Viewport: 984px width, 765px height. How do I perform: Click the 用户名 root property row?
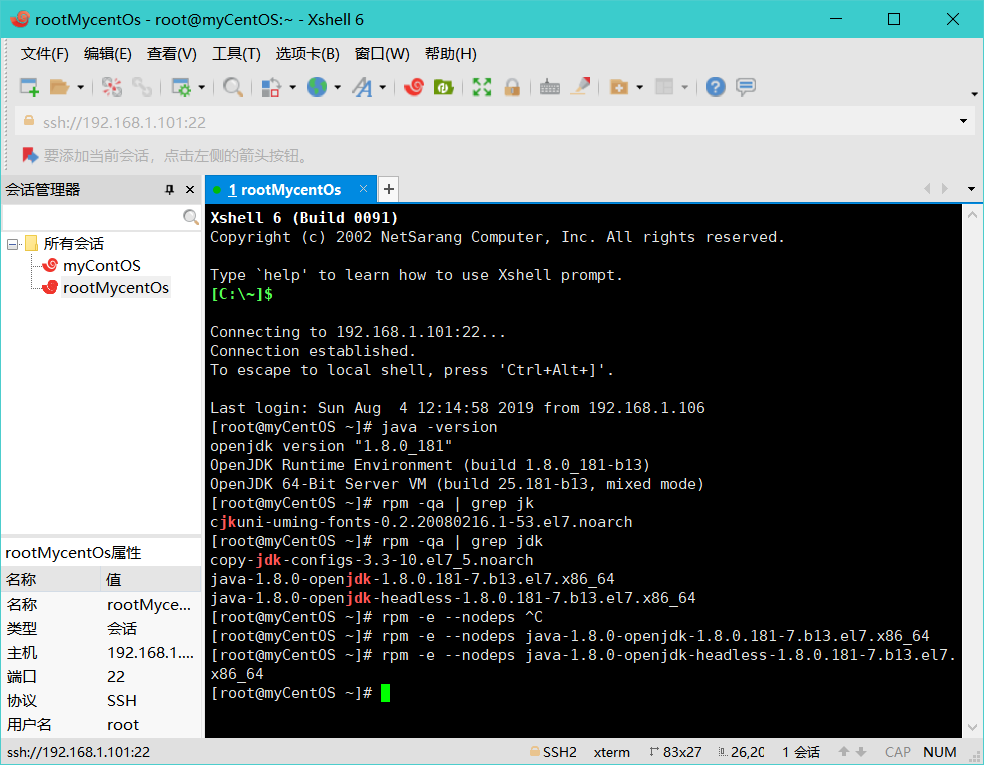pos(101,725)
